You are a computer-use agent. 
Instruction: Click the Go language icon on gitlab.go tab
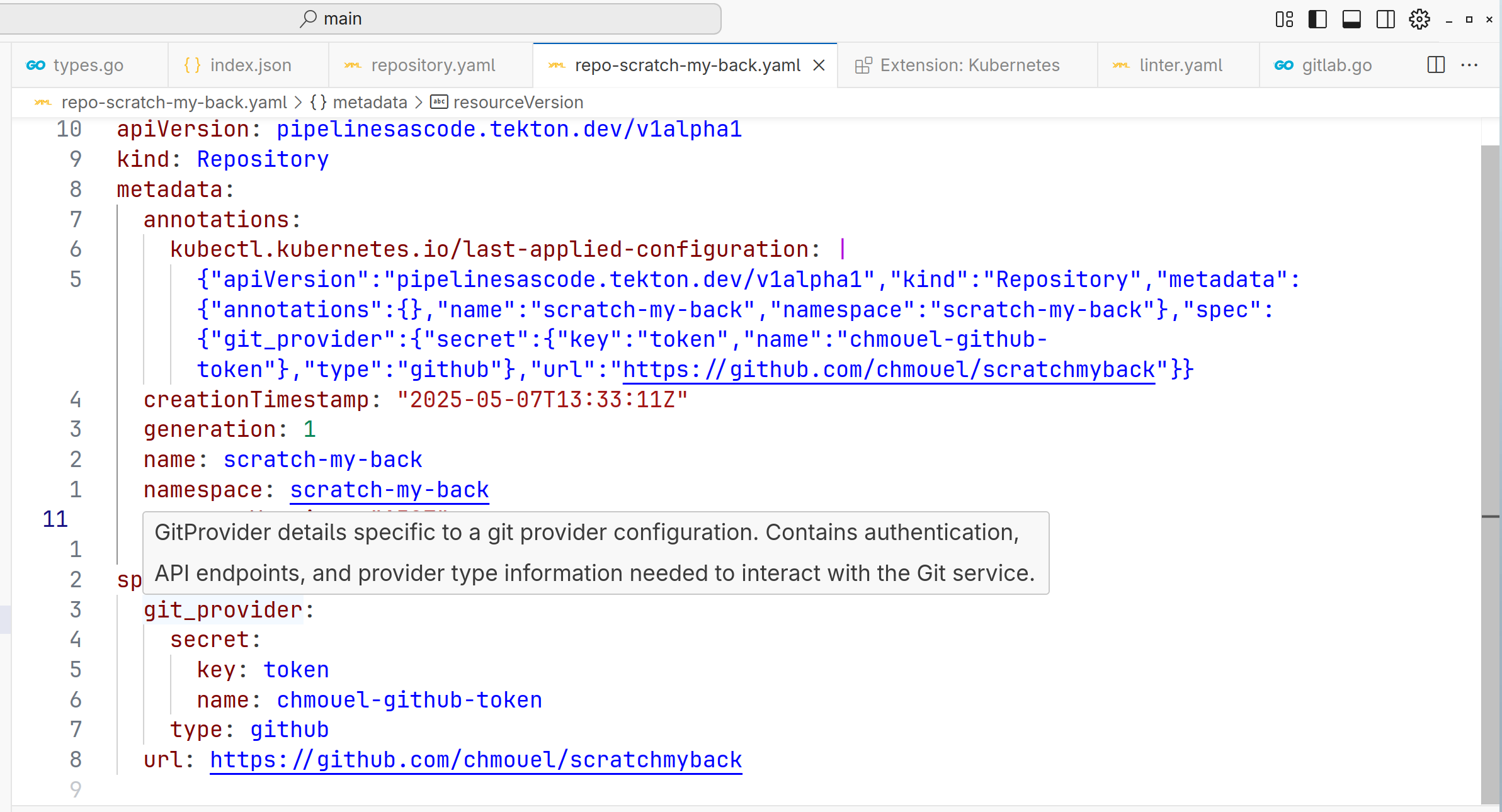point(1283,64)
